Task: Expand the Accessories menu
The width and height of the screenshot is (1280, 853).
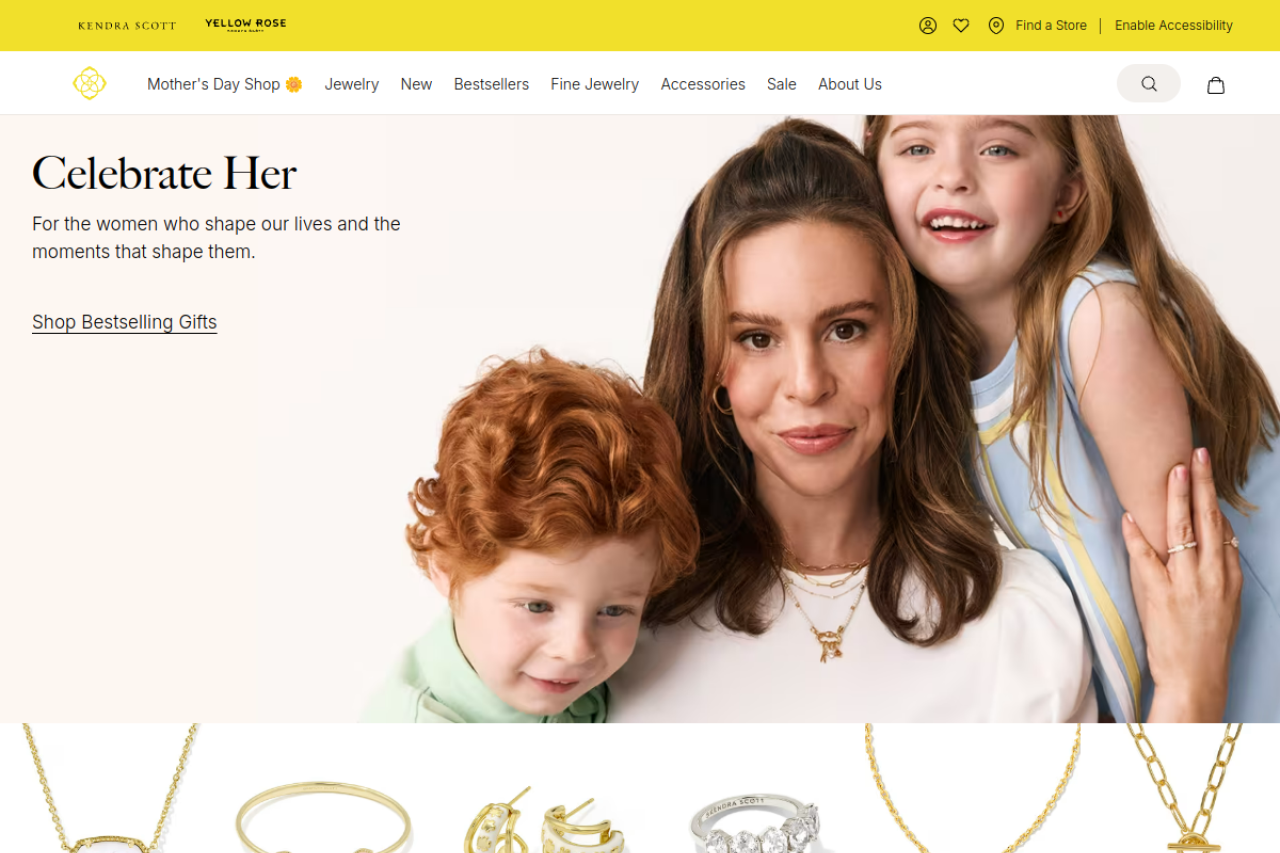Action: point(703,84)
